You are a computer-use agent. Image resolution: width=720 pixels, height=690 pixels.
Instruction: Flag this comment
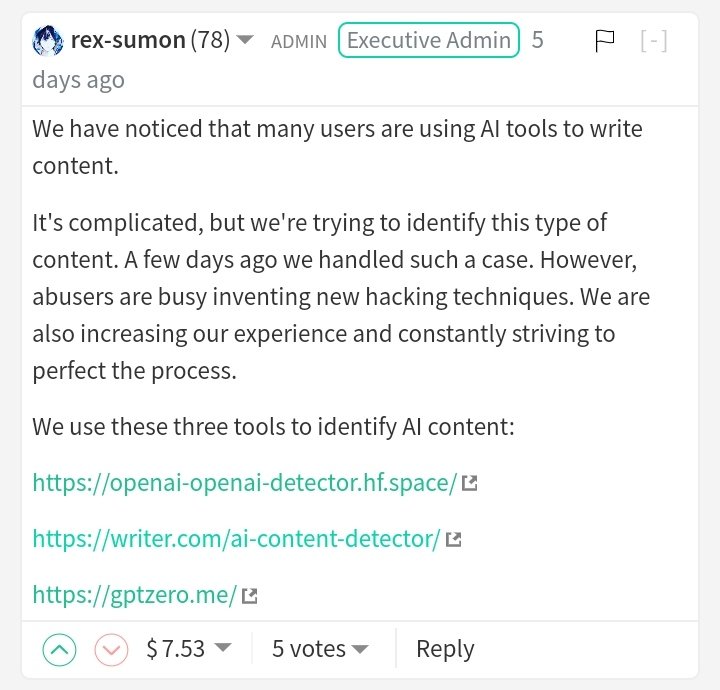pos(604,41)
